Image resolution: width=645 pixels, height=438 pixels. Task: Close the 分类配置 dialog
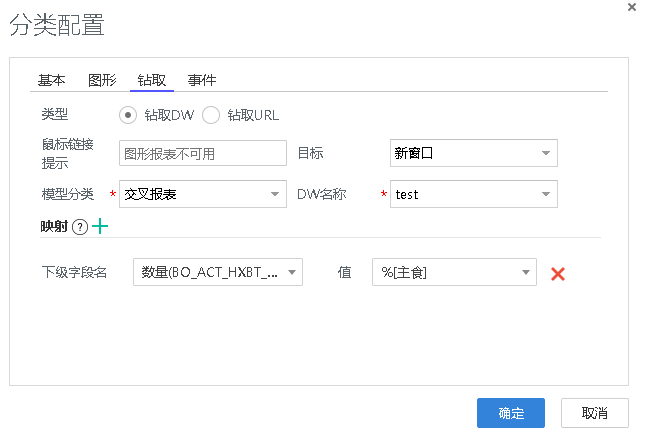(632, 7)
